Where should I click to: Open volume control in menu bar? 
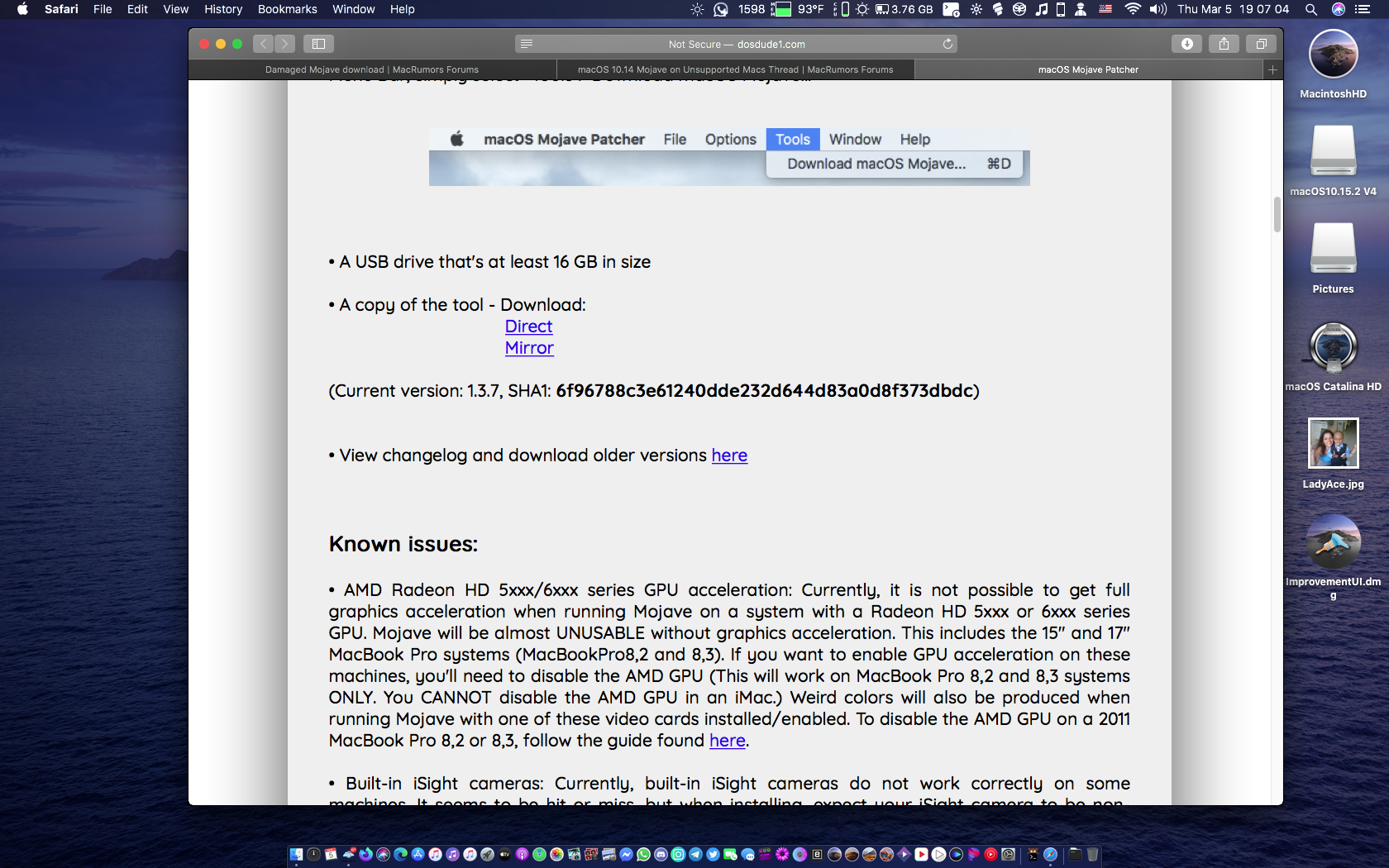[x=1157, y=9]
